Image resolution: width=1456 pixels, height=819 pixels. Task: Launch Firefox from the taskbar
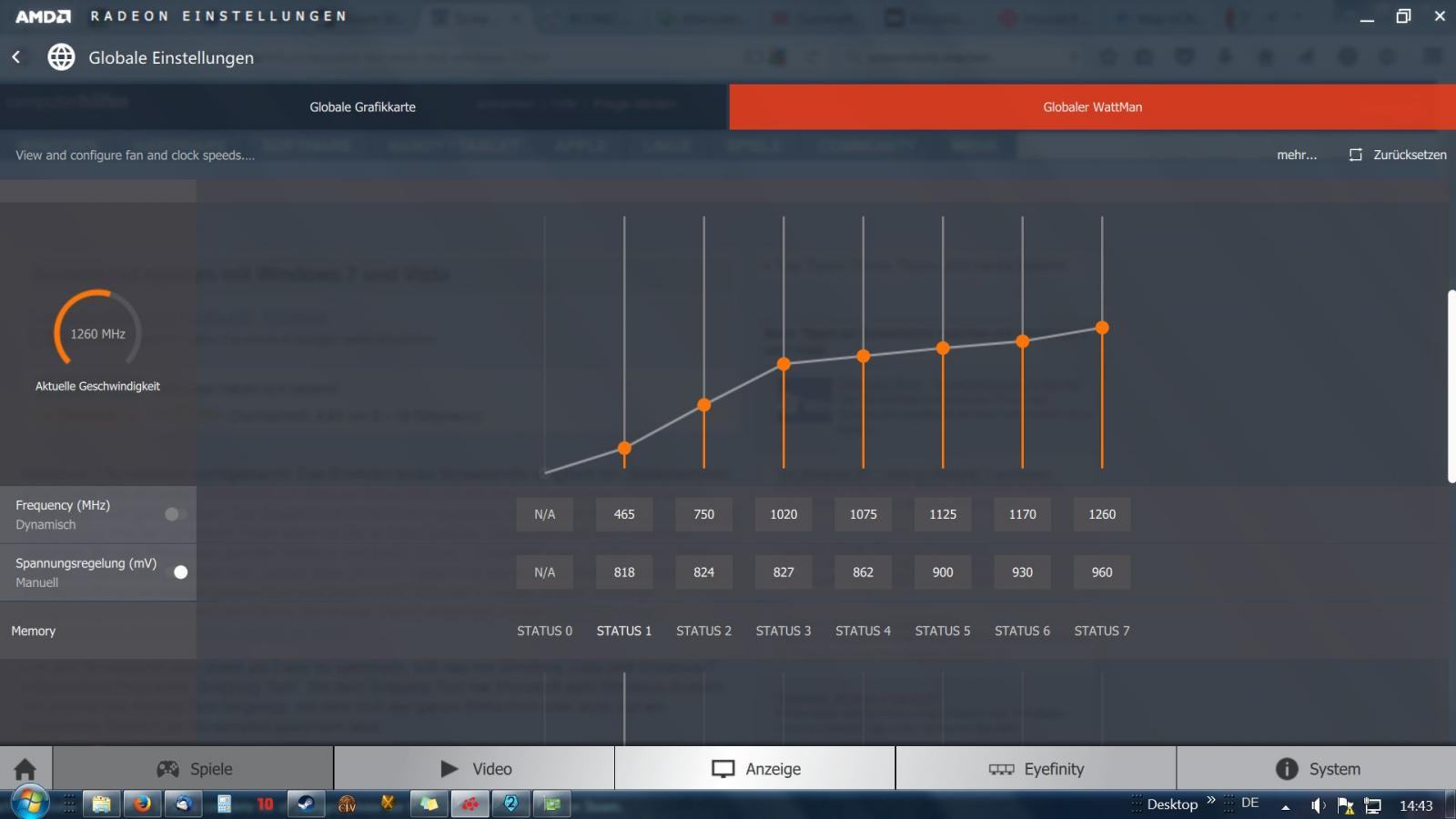(142, 804)
